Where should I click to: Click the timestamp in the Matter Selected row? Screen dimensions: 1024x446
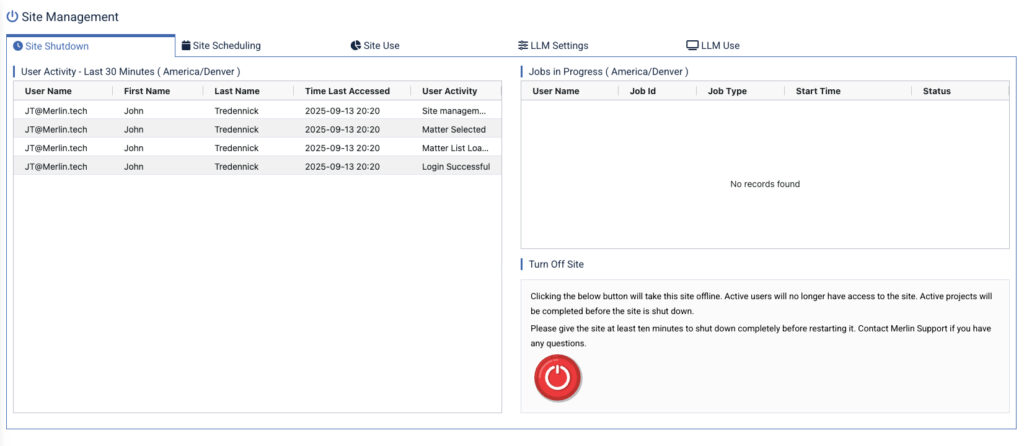[x=342, y=129]
